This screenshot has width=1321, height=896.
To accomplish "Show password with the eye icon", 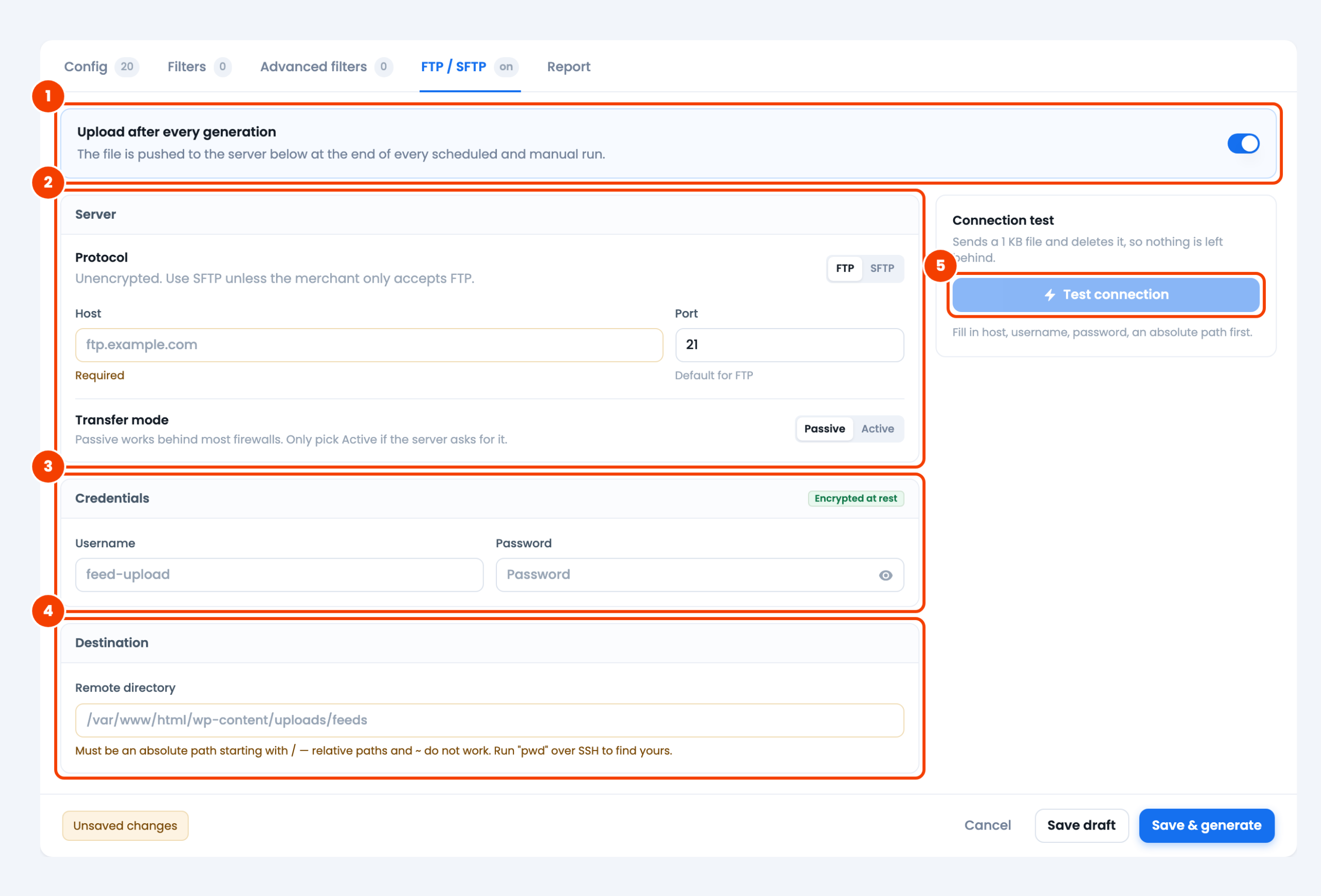I will click(885, 575).
